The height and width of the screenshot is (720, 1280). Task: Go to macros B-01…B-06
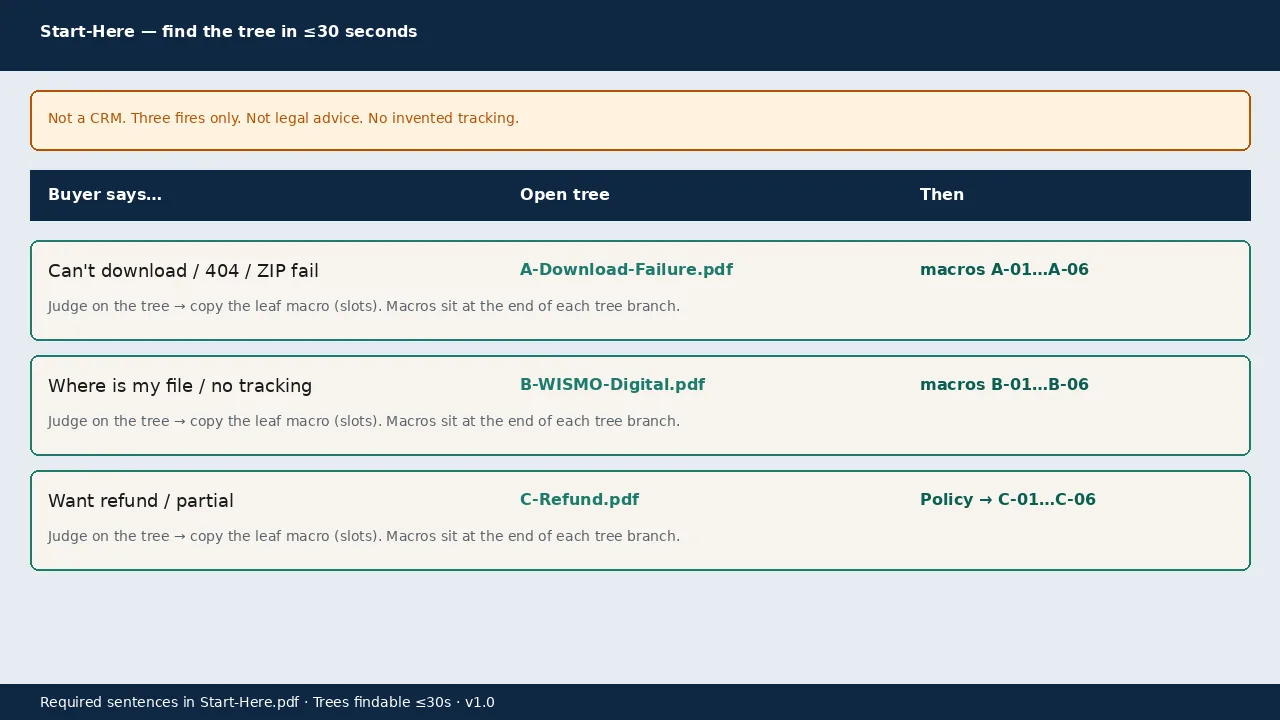point(1004,385)
